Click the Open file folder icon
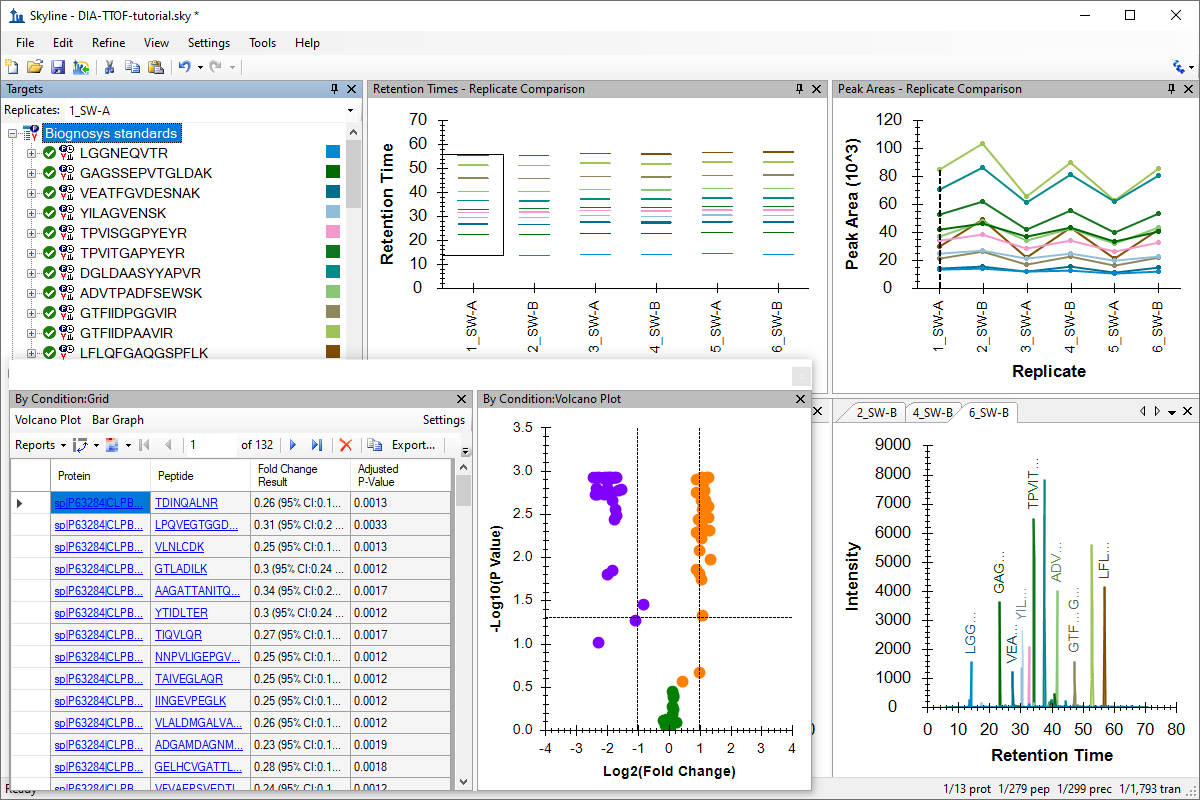The image size is (1200, 800). click(35, 67)
